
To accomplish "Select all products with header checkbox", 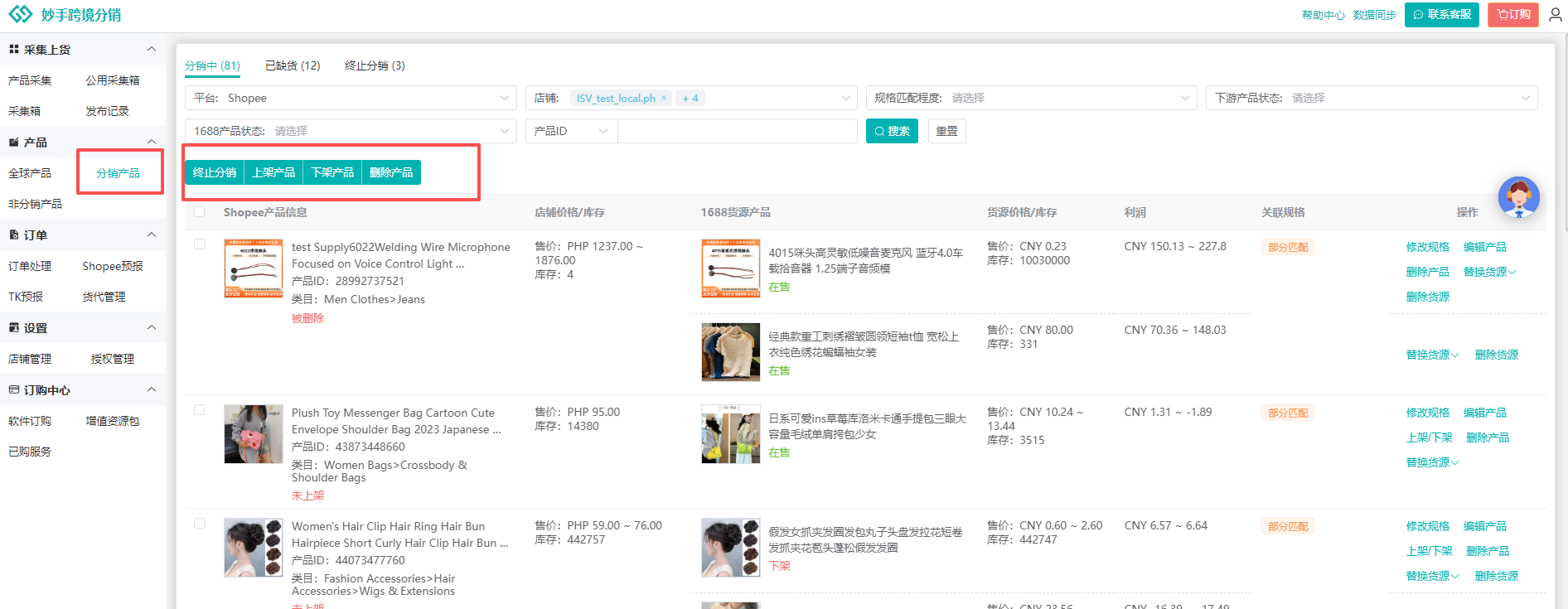I will coord(199,212).
